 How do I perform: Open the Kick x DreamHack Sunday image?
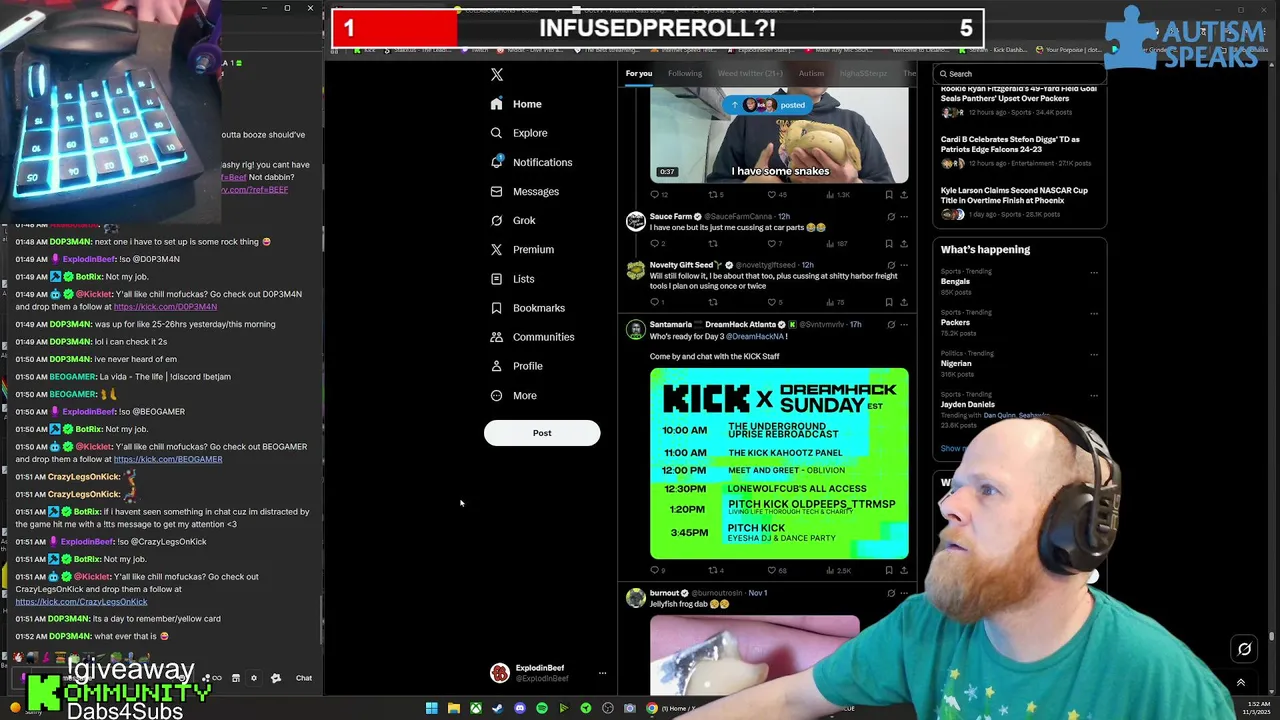coord(779,464)
